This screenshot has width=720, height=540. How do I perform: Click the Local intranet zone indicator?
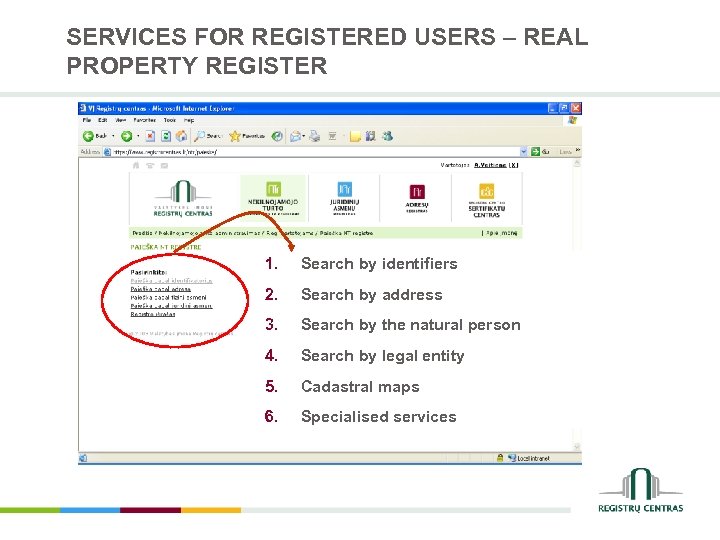(529, 458)
